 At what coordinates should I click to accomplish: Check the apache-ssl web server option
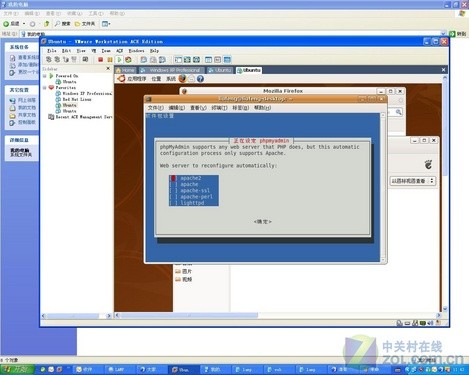[x=173, y=191]
